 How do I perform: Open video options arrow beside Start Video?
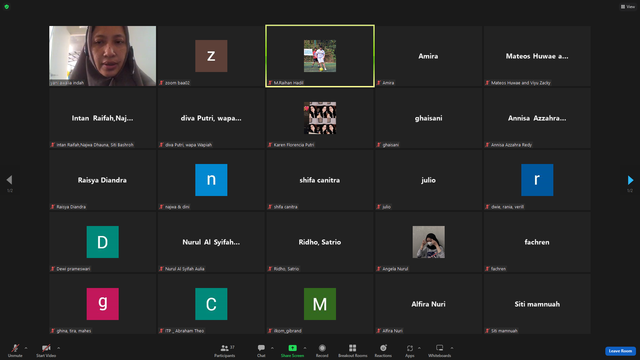(x=58, y=348)
